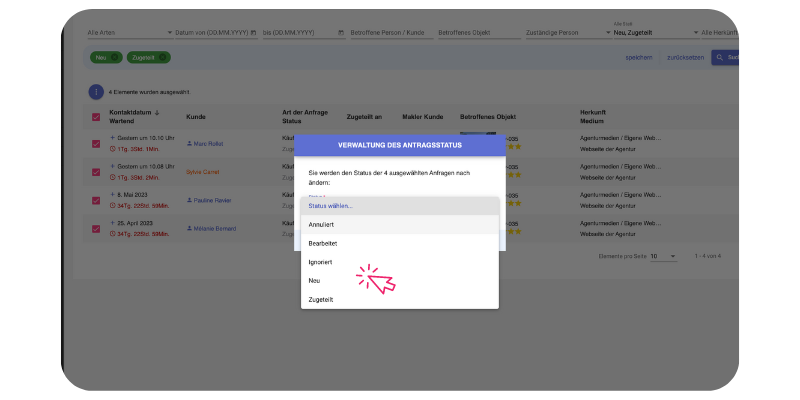Choose Bearbeitet from status list
The height and width of the screenshot is (400, 800).
click(399, 243)
